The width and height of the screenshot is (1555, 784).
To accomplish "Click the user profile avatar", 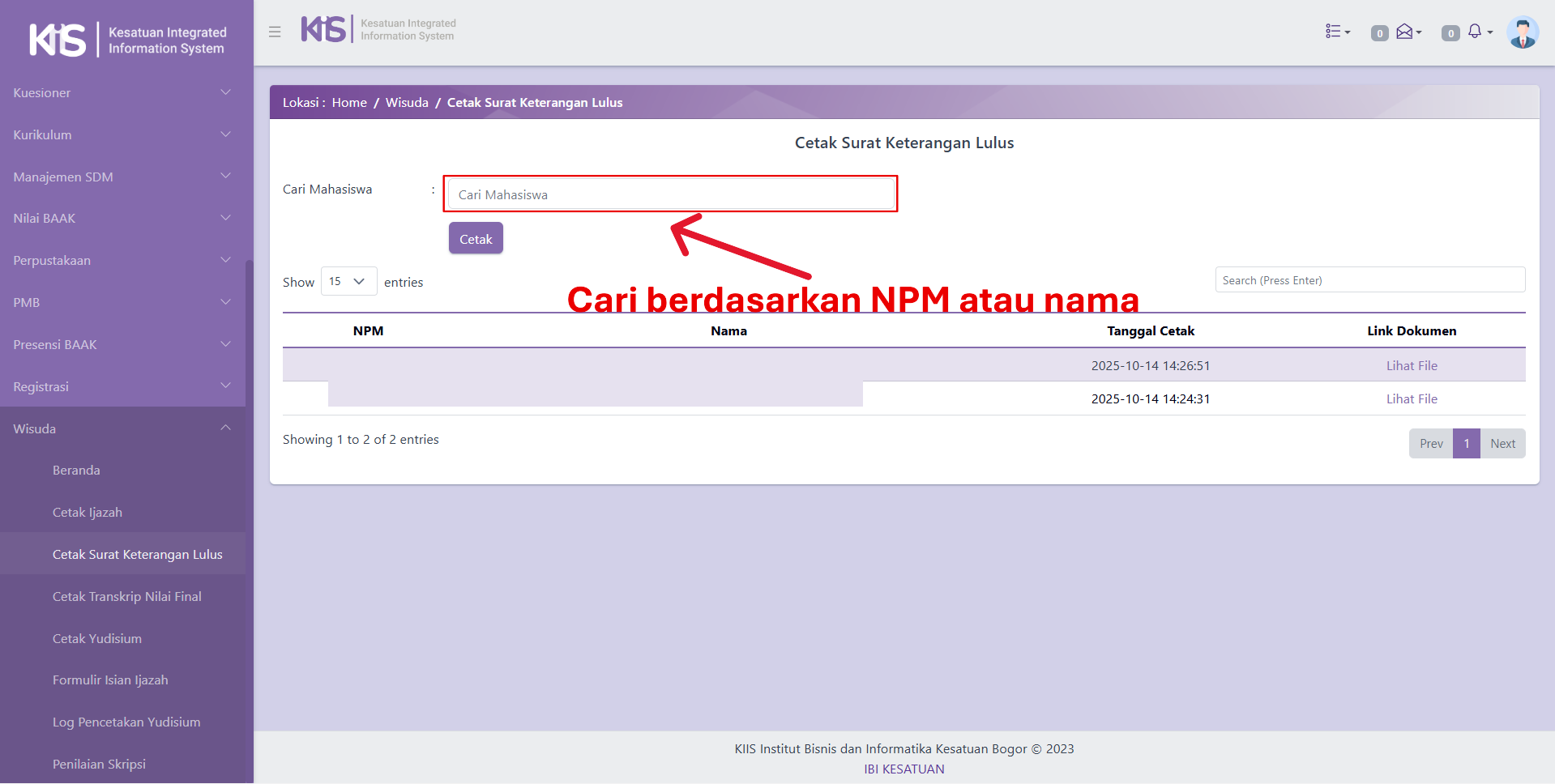I will [x=1522, y=32].
